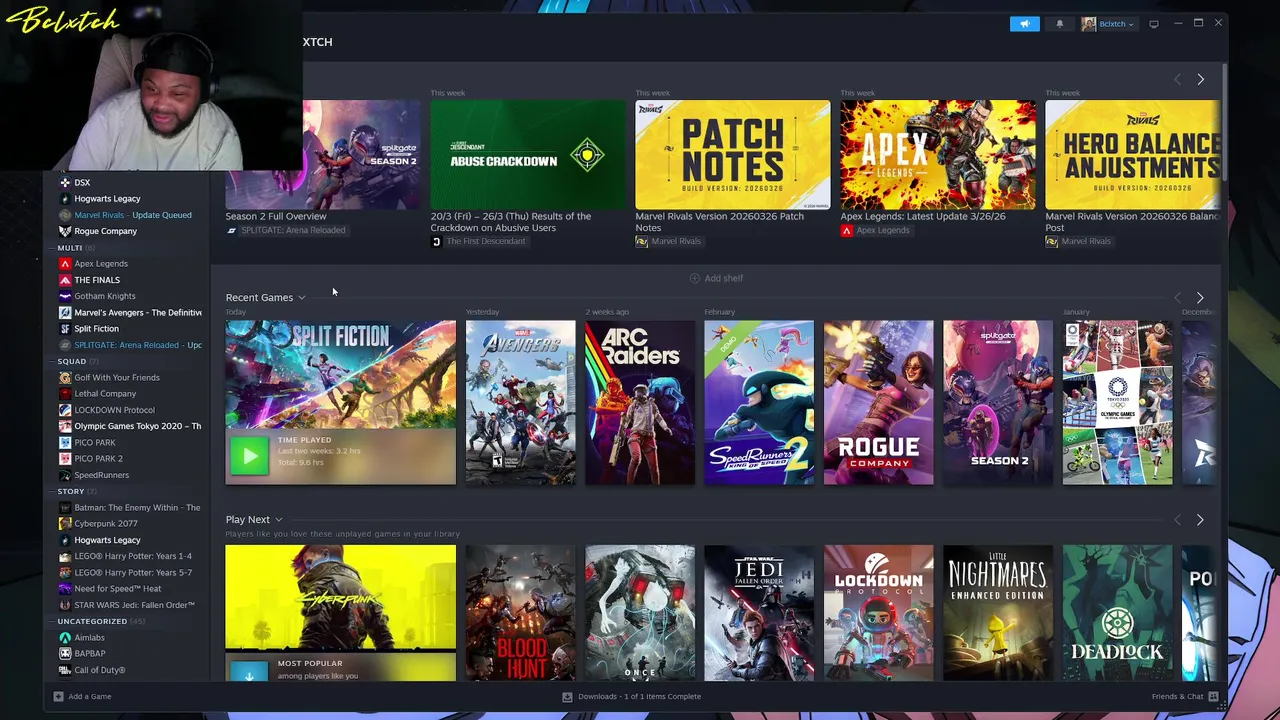The image size is (1280, 720).
Task: Click the Bclxtch profile avatar picture
Action: (x=1088, y=24)
